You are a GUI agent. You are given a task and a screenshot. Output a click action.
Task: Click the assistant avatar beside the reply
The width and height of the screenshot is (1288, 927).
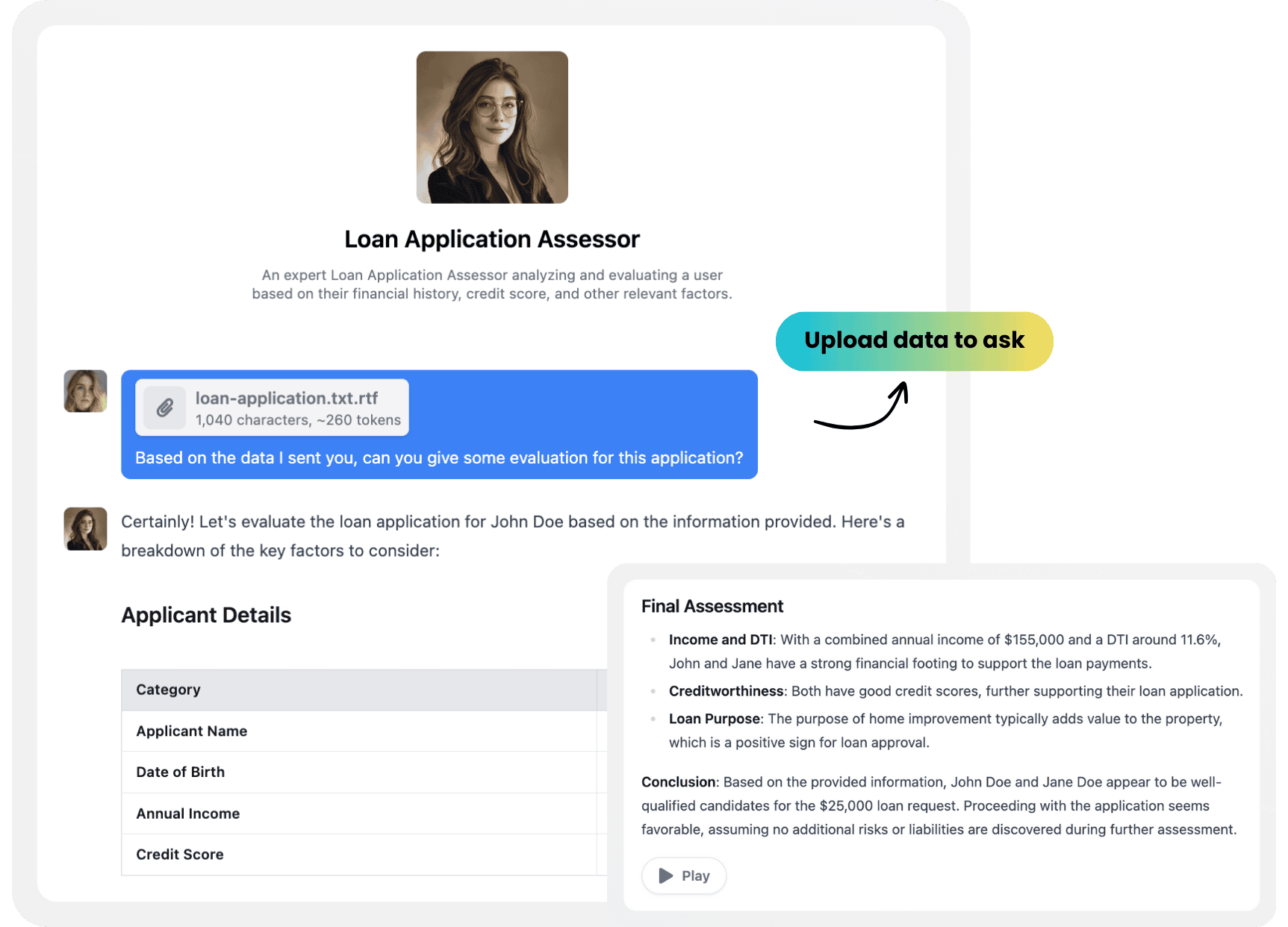pos(85,529)
